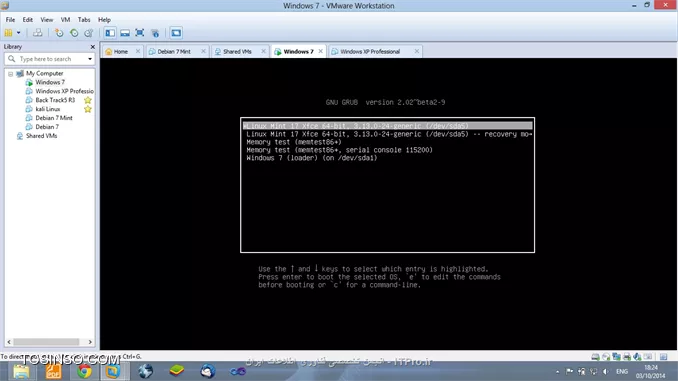Viewport: 678px width, 381px height.
Task: Take a snapshot of this VM
Action: [x=59, y=33]
